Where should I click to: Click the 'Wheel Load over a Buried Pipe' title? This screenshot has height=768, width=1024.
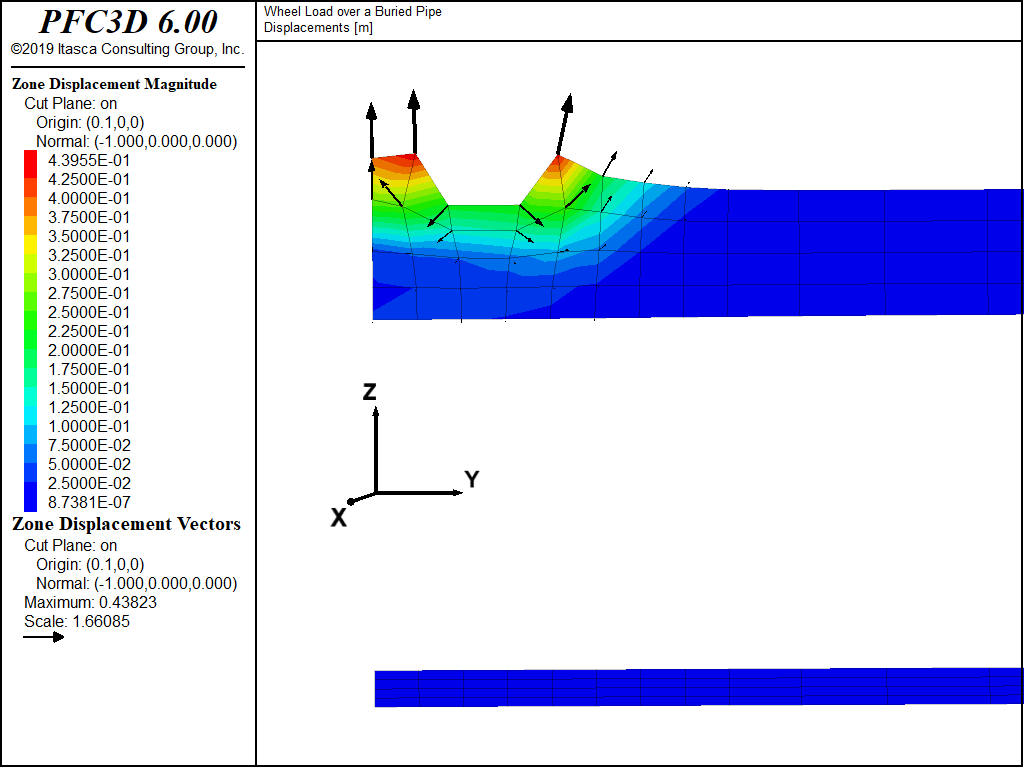(x=353, y=12)
